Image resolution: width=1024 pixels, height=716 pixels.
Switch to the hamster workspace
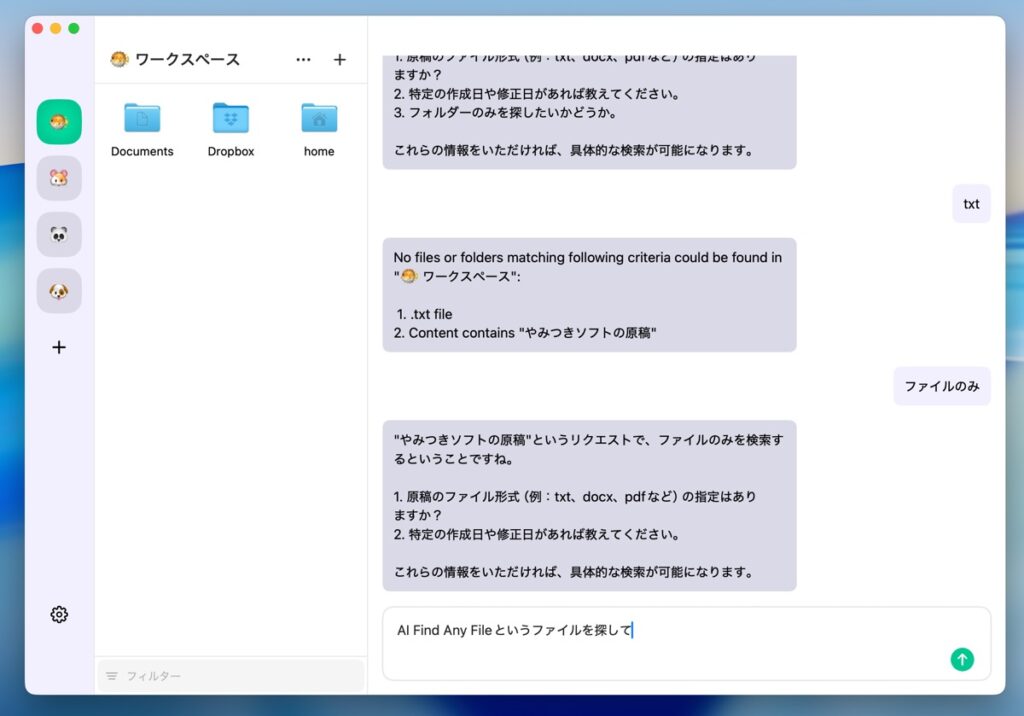(x=59, y=178)
